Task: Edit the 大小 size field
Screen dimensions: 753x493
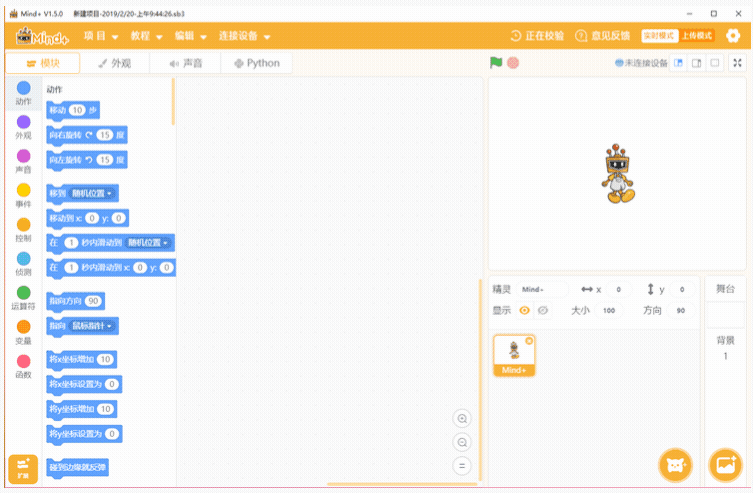Action: [609, 311]
